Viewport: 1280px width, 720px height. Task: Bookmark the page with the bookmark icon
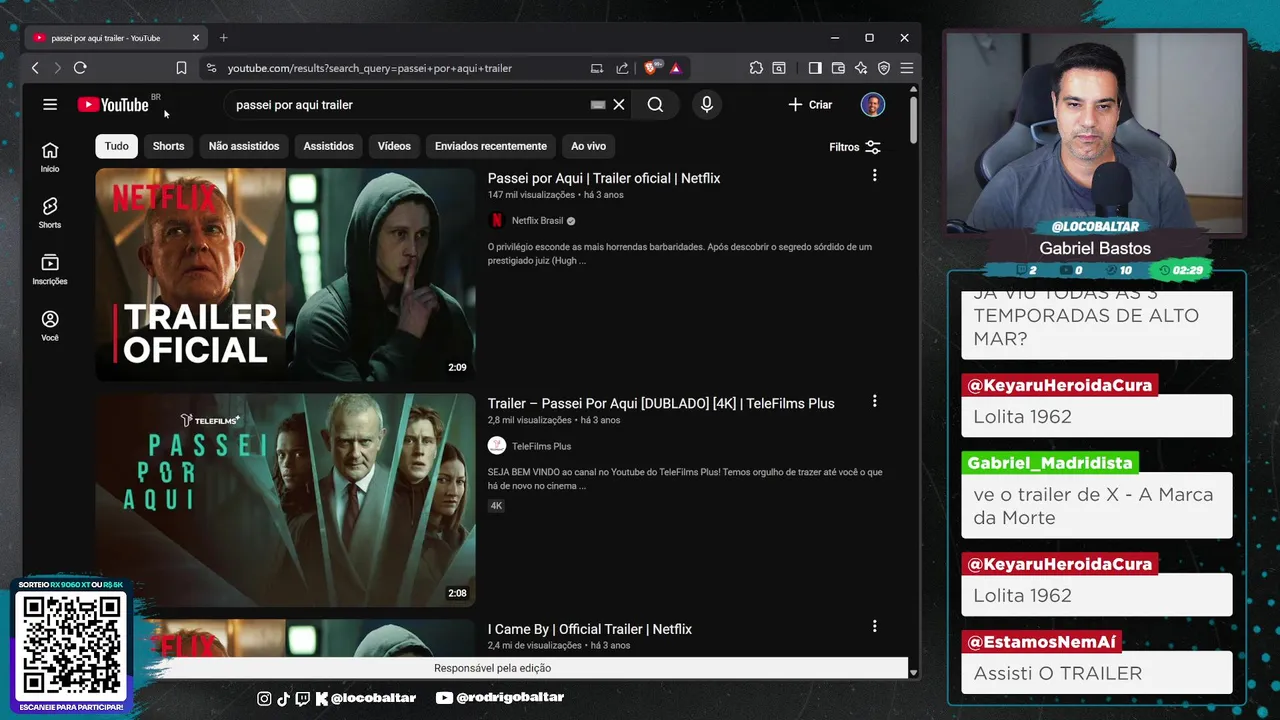[x=181, y=68]
